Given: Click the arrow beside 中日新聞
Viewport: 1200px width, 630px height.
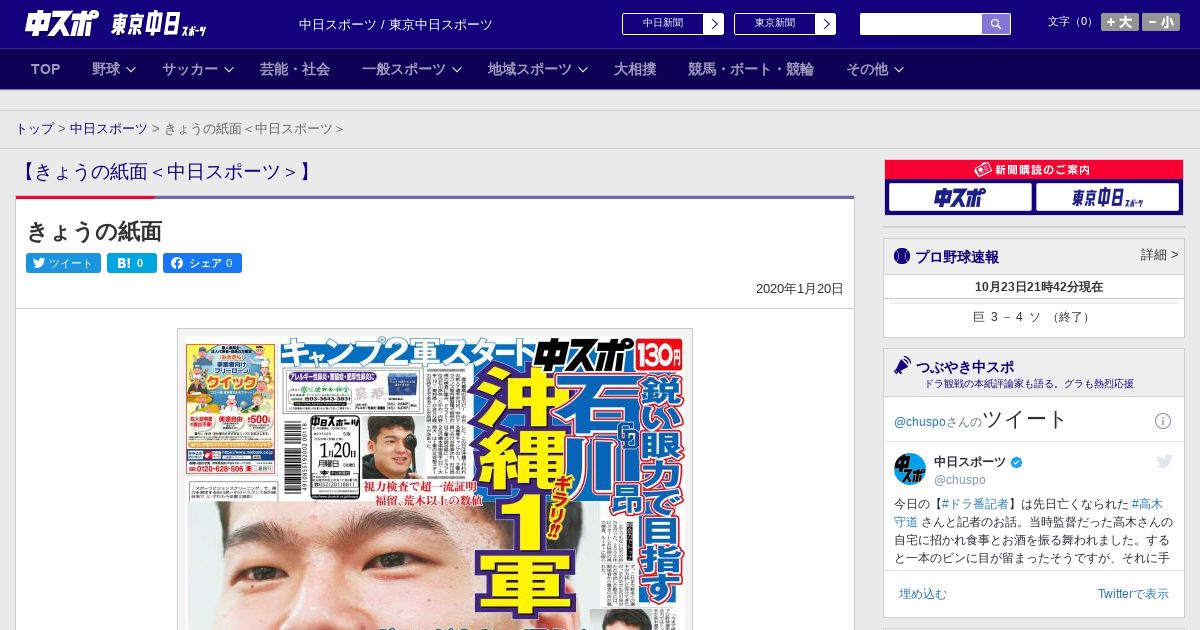Looking at the screenshot, I should [x=713, y=24].
